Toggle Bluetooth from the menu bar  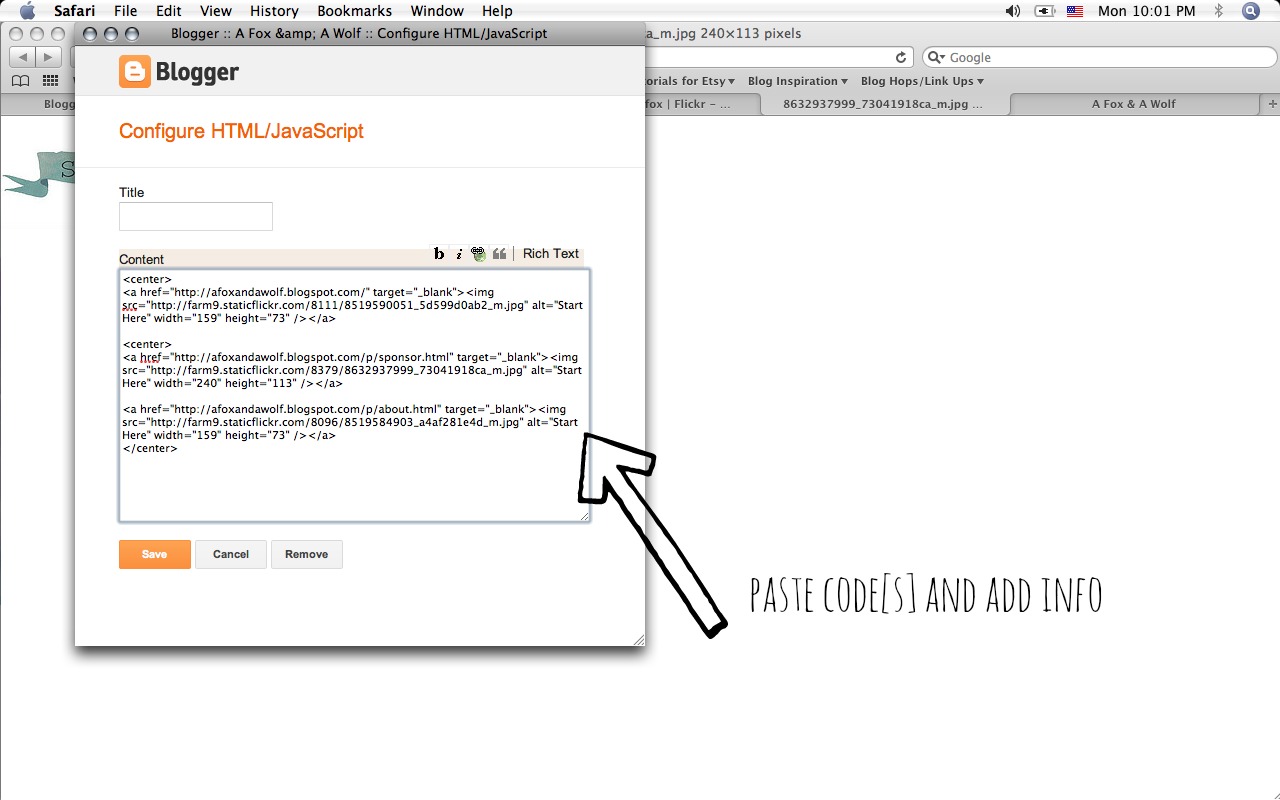[1219, 11]
